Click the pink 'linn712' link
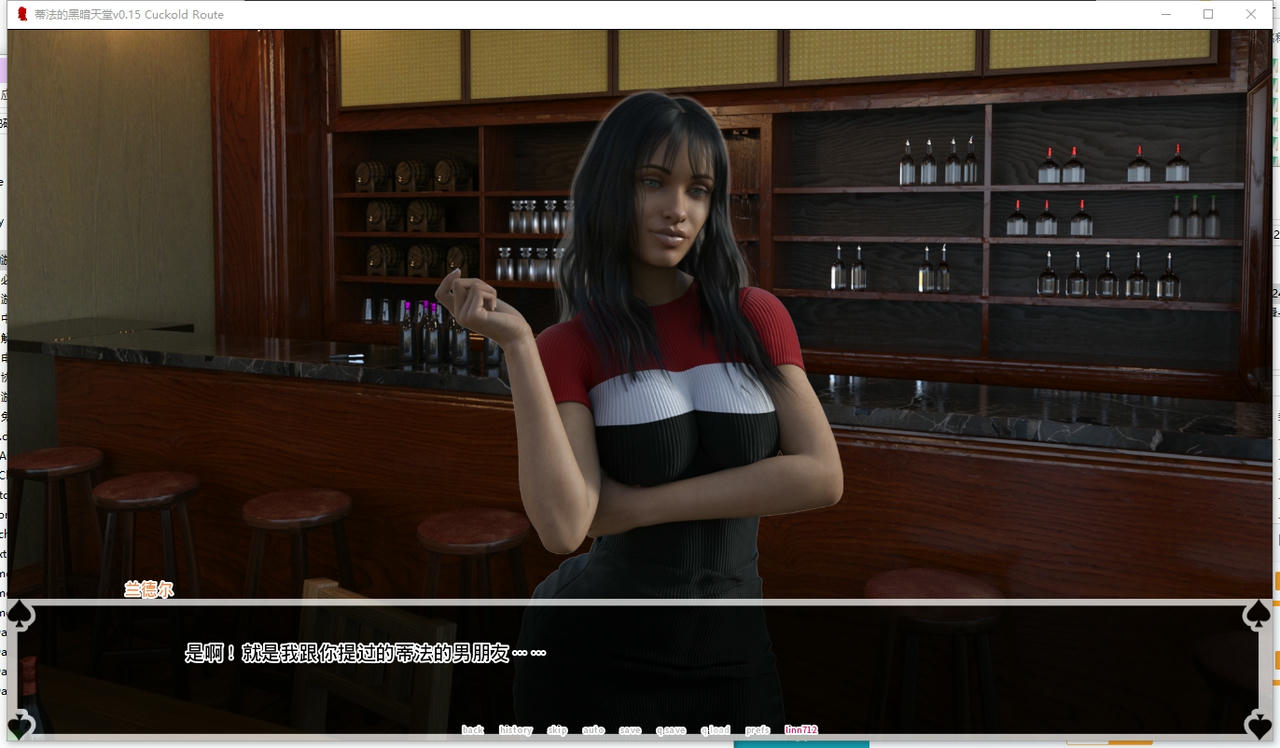 click(803, 730)
